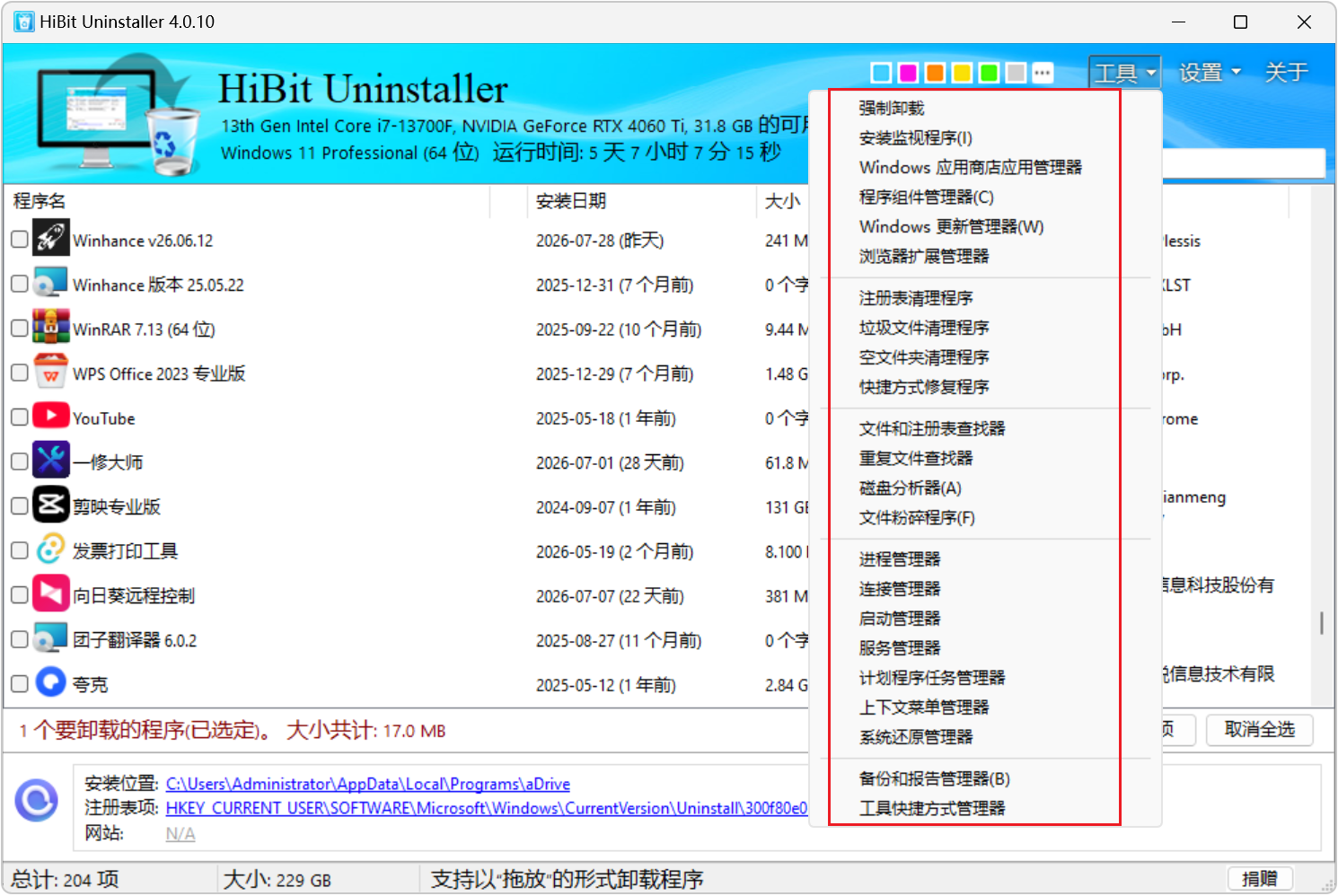The image size is (1338, 896).
Task: Check the 一修大师 checkbox
Action: coord(20,461)
